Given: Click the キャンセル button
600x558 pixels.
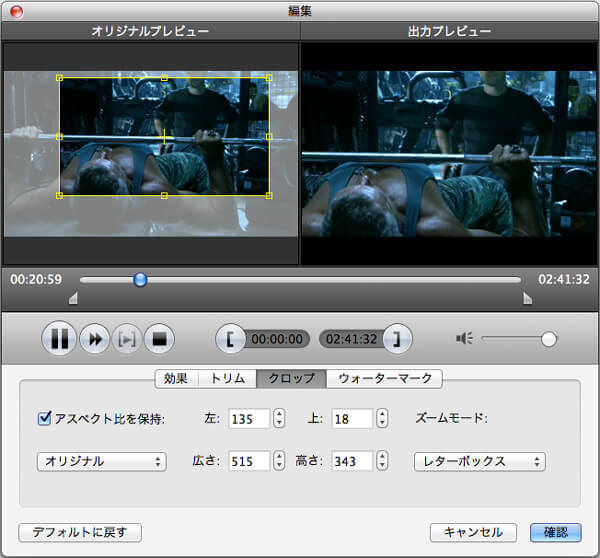Looking at the screenshot, I should coord(473,532).
